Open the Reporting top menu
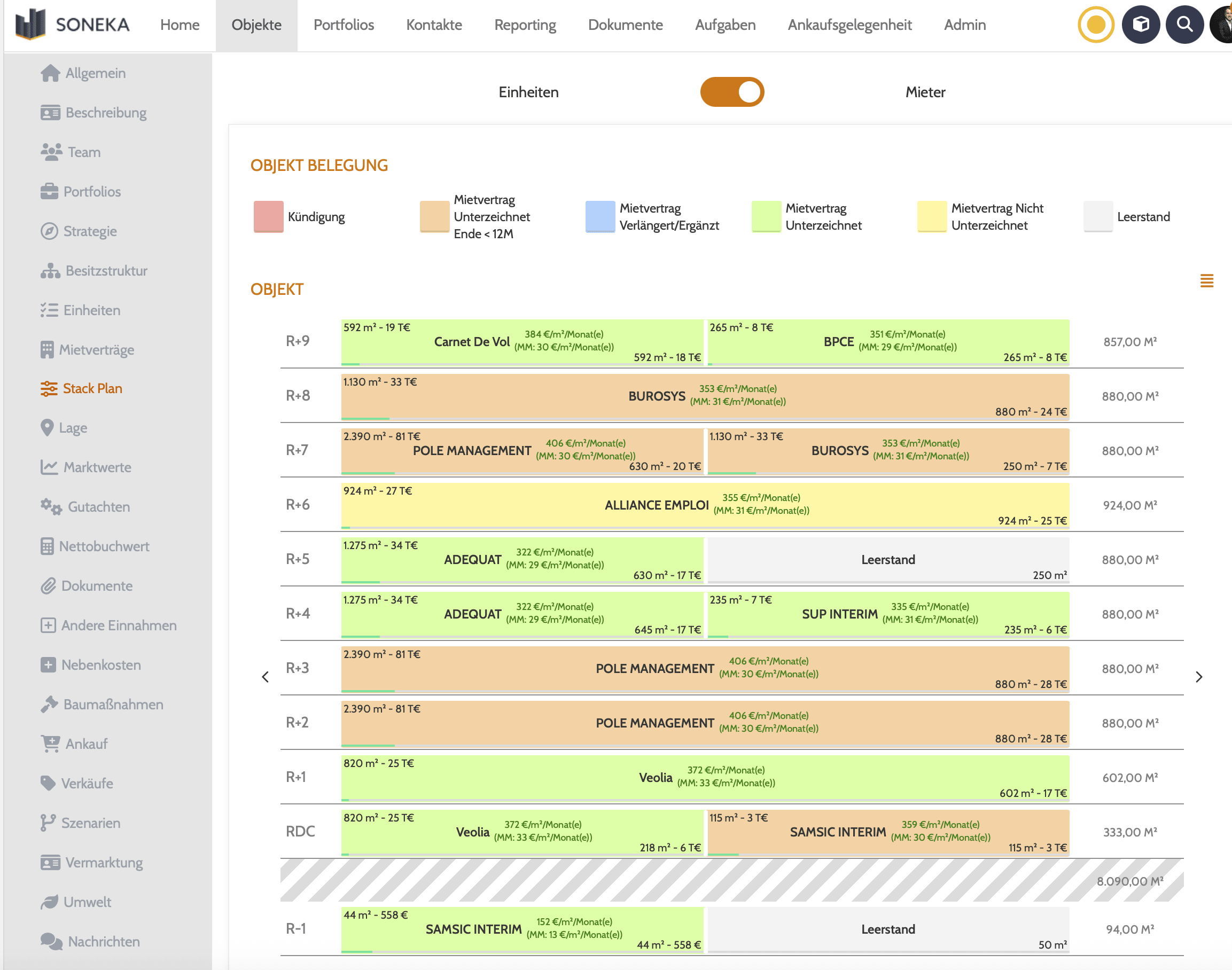The image size is (1232, 970). (525, 25)
